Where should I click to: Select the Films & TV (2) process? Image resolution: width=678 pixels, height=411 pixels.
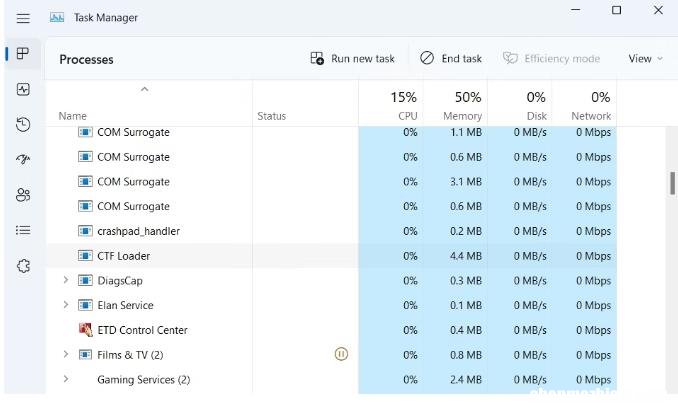[130, 355]
